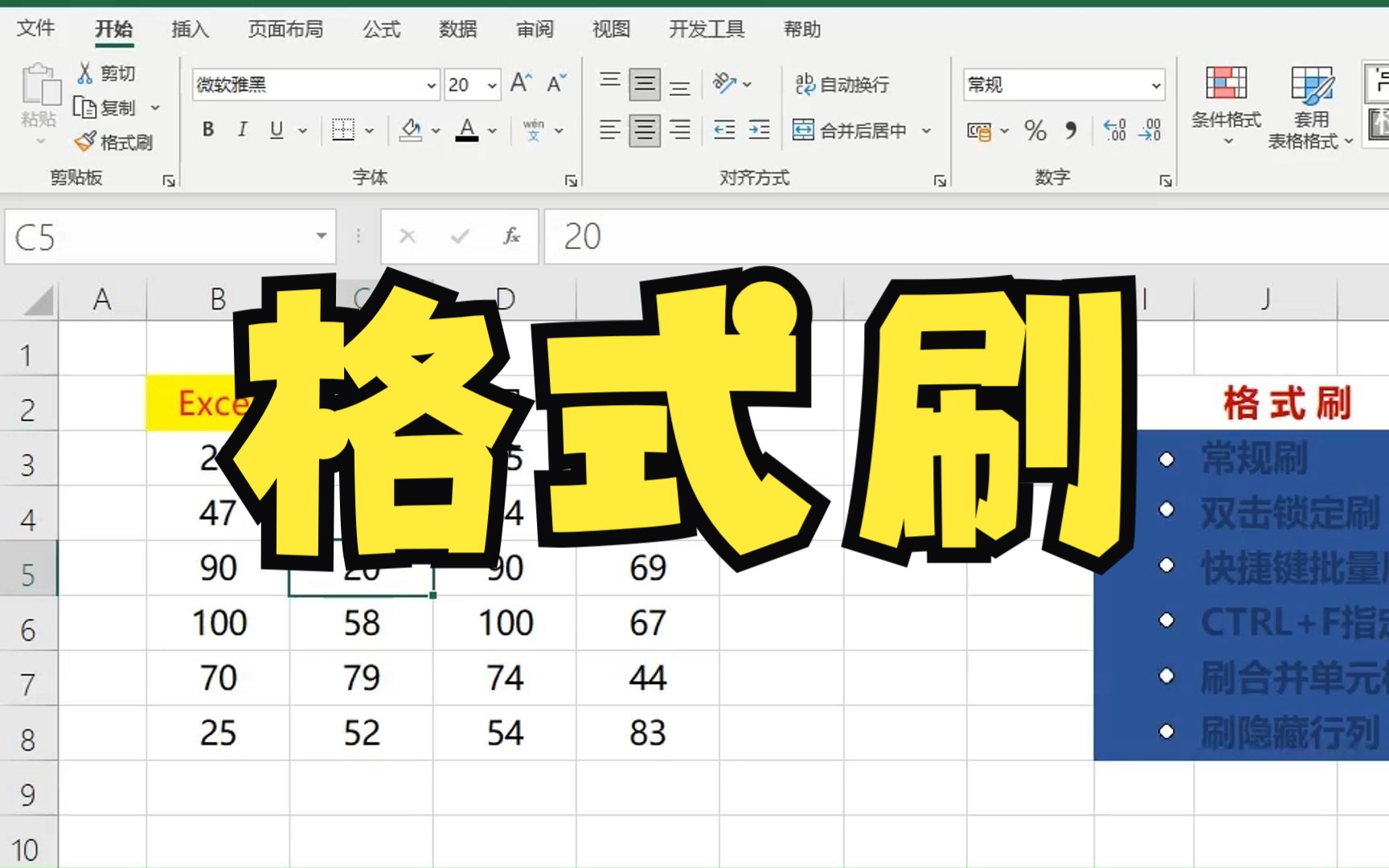Toggle center horizontal alignment

(645, 129)
